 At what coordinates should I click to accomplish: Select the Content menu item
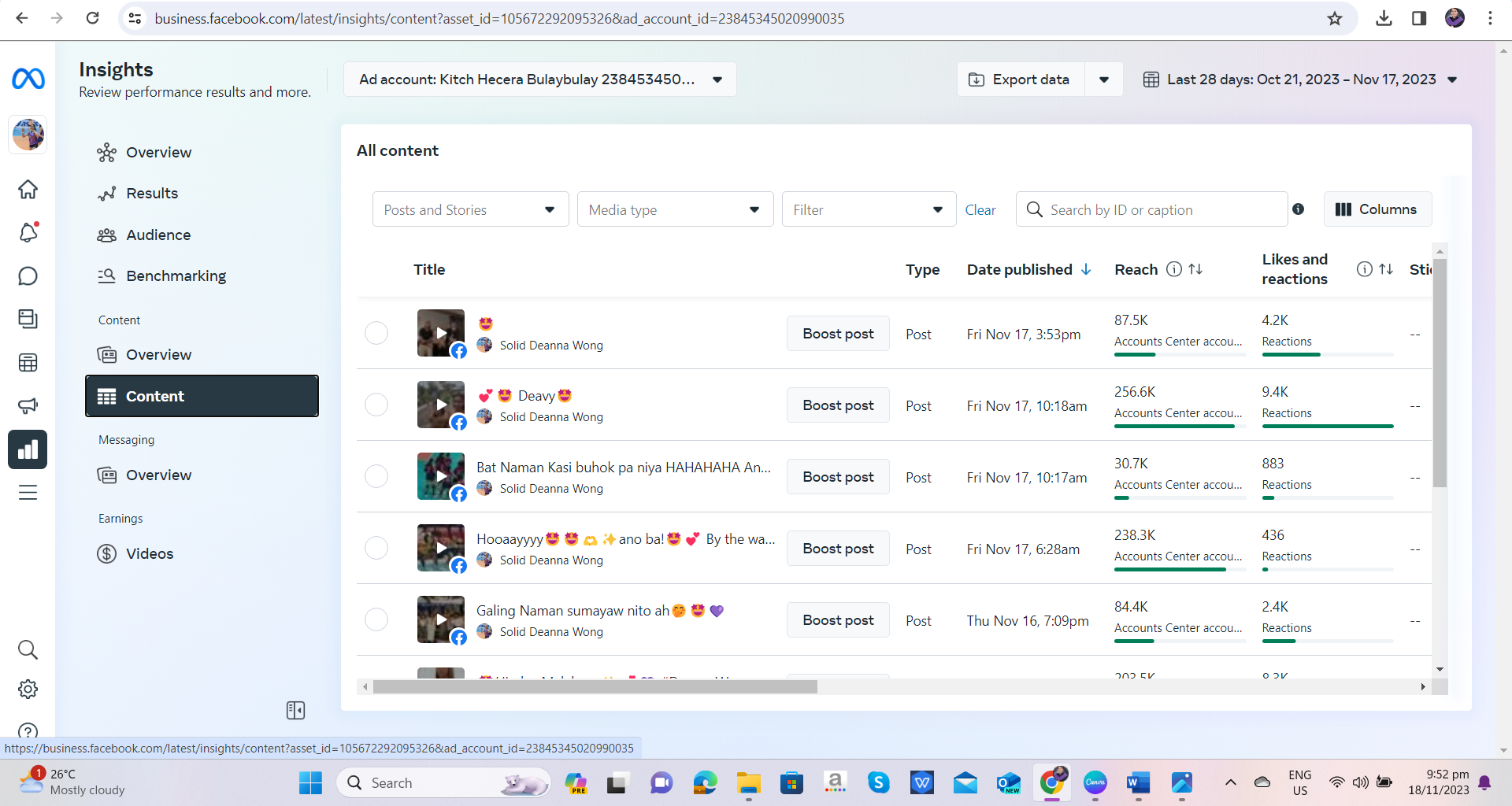pyautogui.click(x=202, y=396)
